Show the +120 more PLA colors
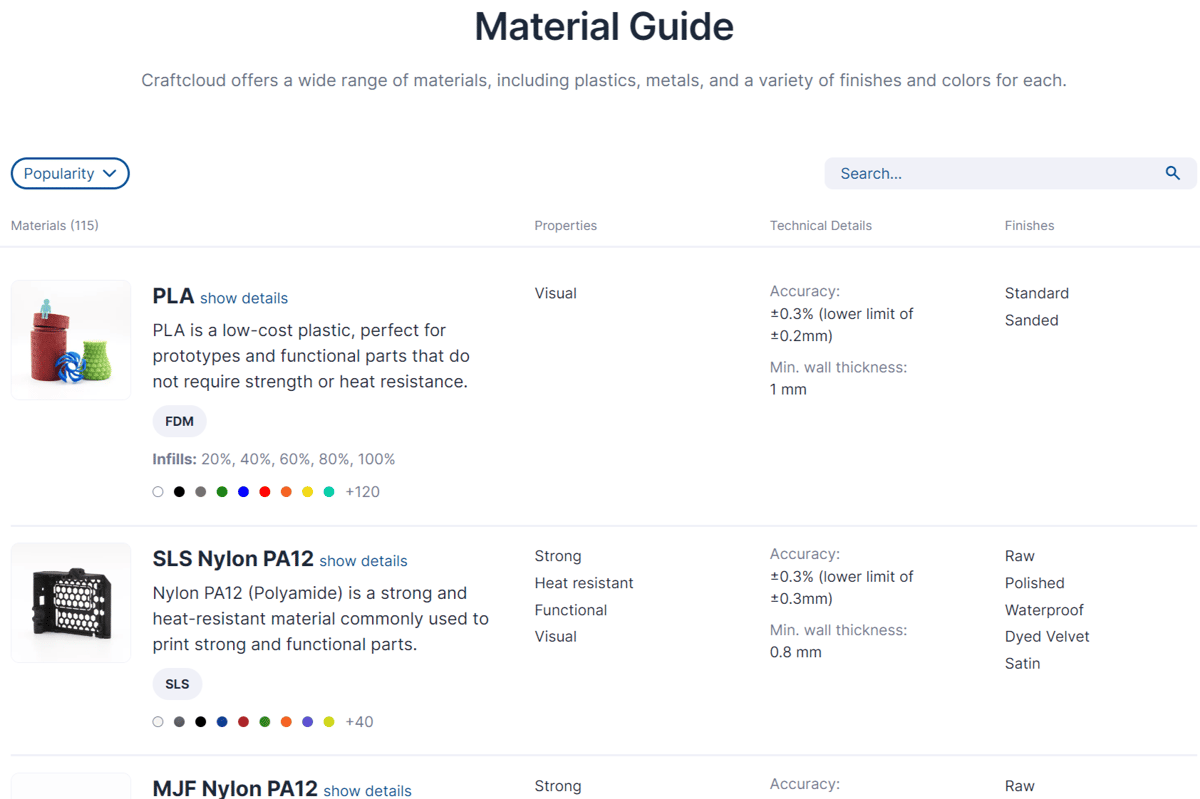This screenshot has height=799, width=1200. pyautogui.click(x=362, y=492)
